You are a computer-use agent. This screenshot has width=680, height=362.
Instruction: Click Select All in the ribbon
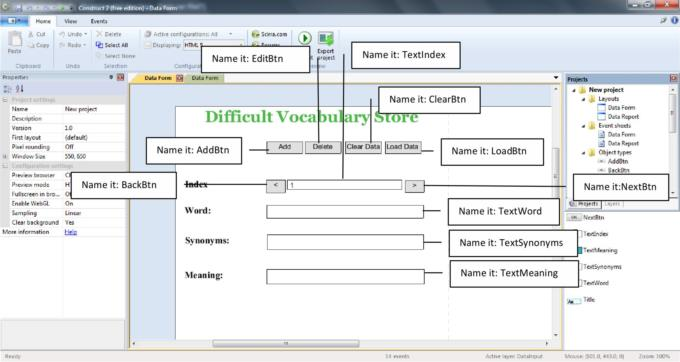pos(111,45)
